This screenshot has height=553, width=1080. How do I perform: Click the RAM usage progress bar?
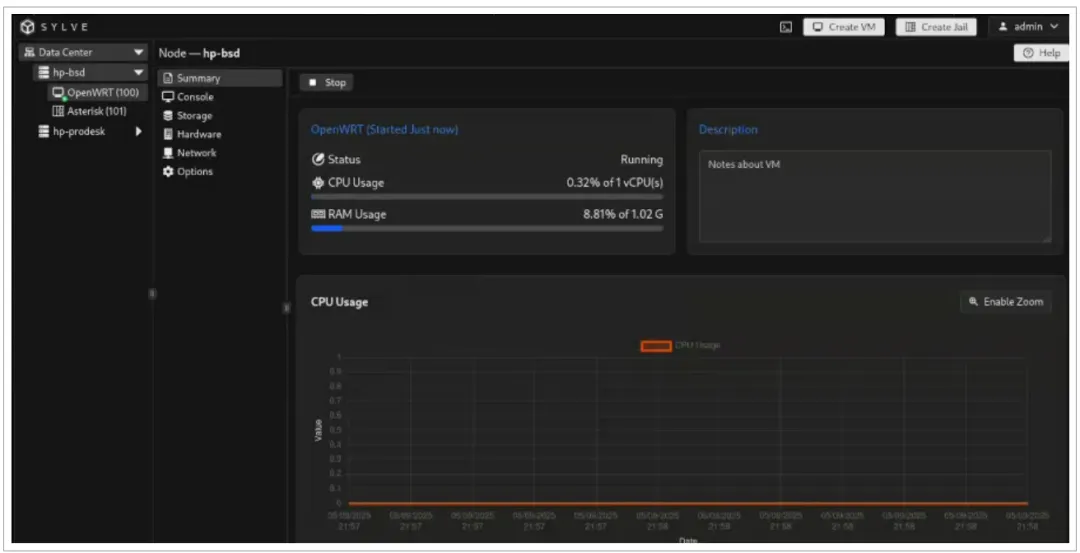coord(487,228)
